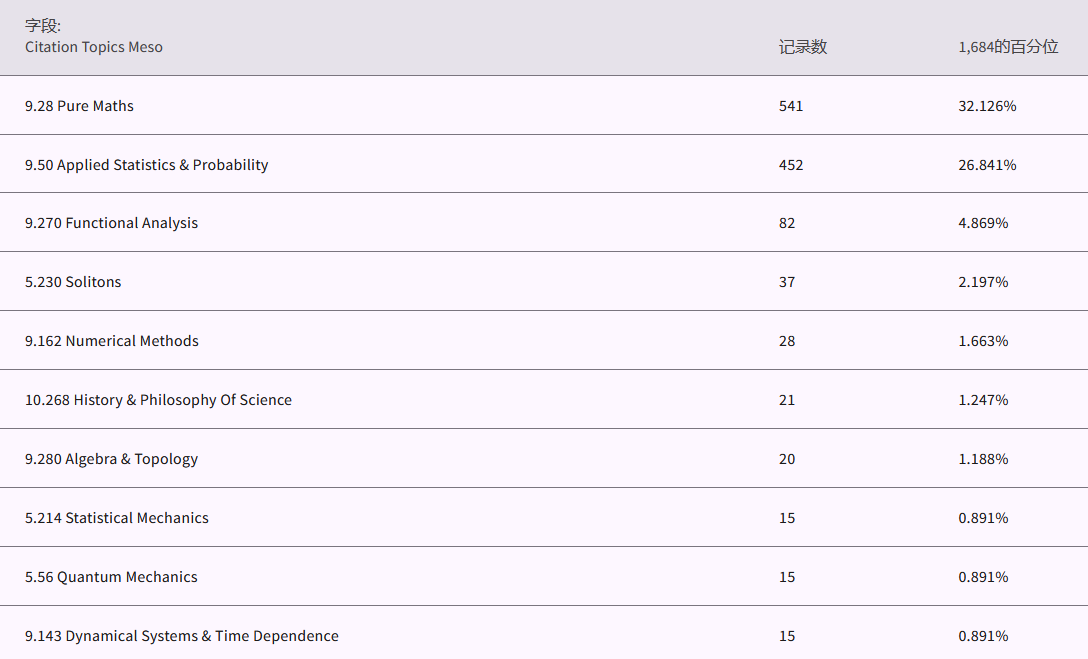This screenshot has width=1088, height=659.
Task: Open the 9.270 Functional Analysis entry
Action: pyautogui.click(x=111, y=223)
